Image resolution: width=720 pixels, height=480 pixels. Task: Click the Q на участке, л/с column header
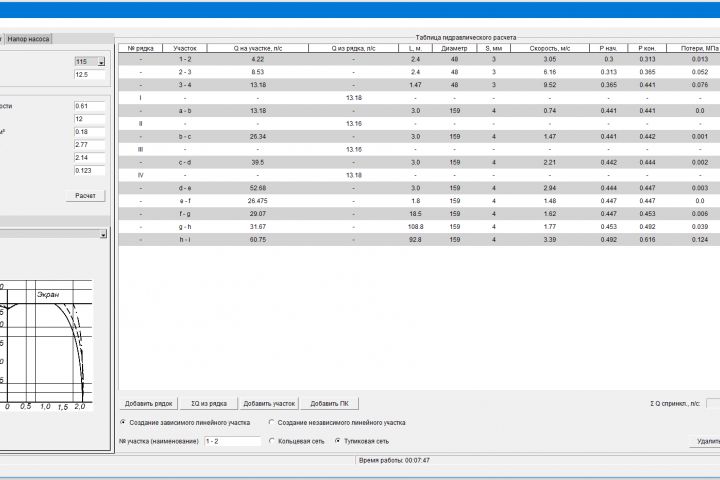point(258,48)
